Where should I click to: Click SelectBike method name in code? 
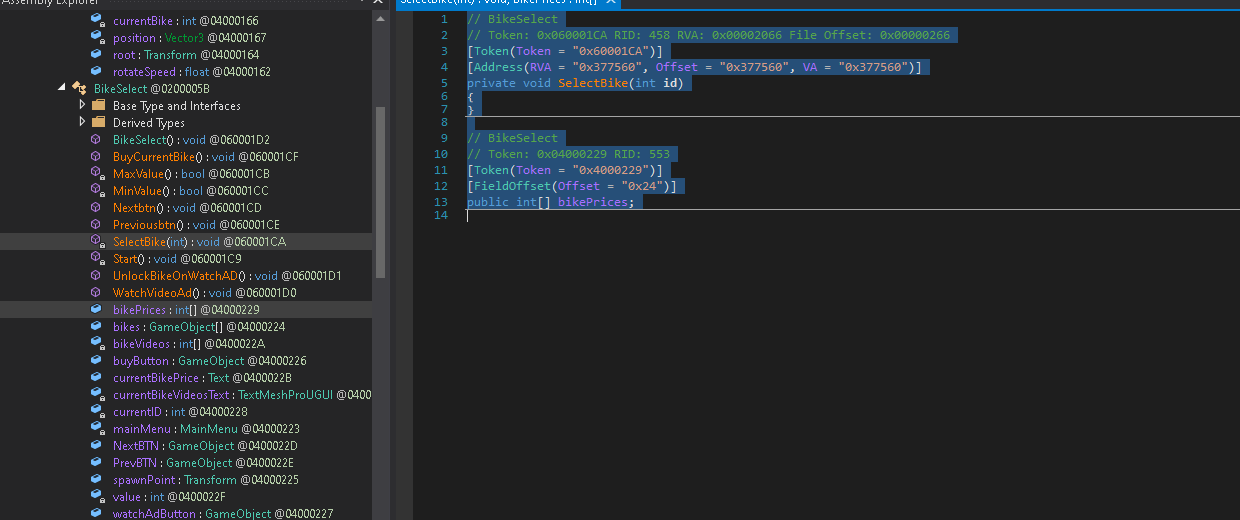pyautogui.click(x=594, y=83)
